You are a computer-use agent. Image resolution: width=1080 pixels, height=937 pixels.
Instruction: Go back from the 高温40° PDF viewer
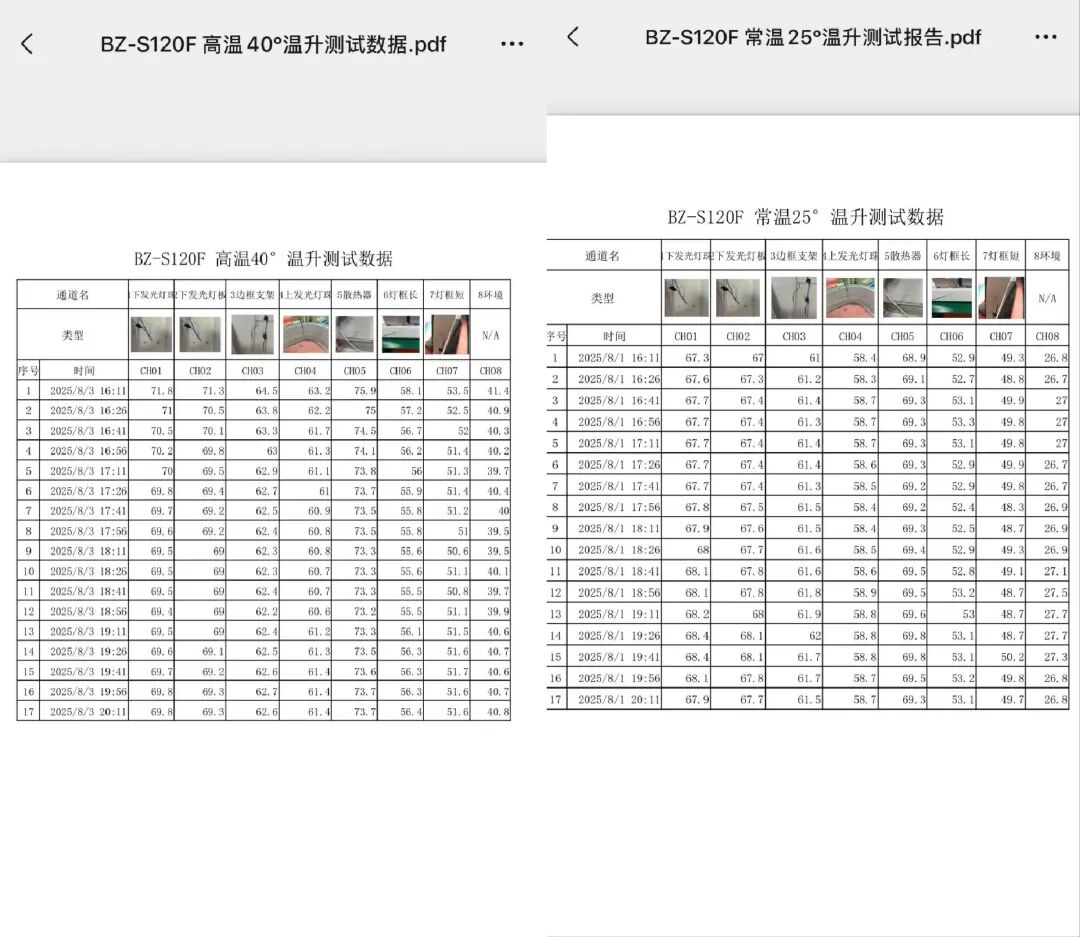coord(27,44)
